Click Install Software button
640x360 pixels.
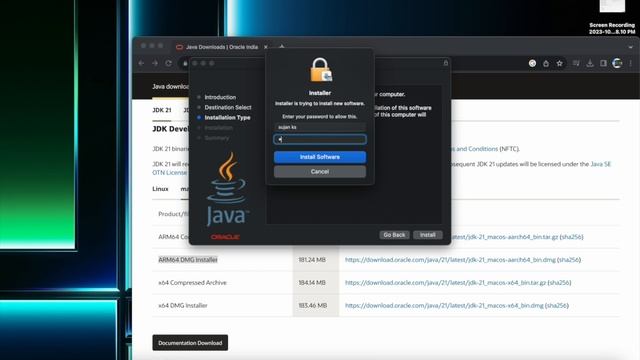point(320,157)
